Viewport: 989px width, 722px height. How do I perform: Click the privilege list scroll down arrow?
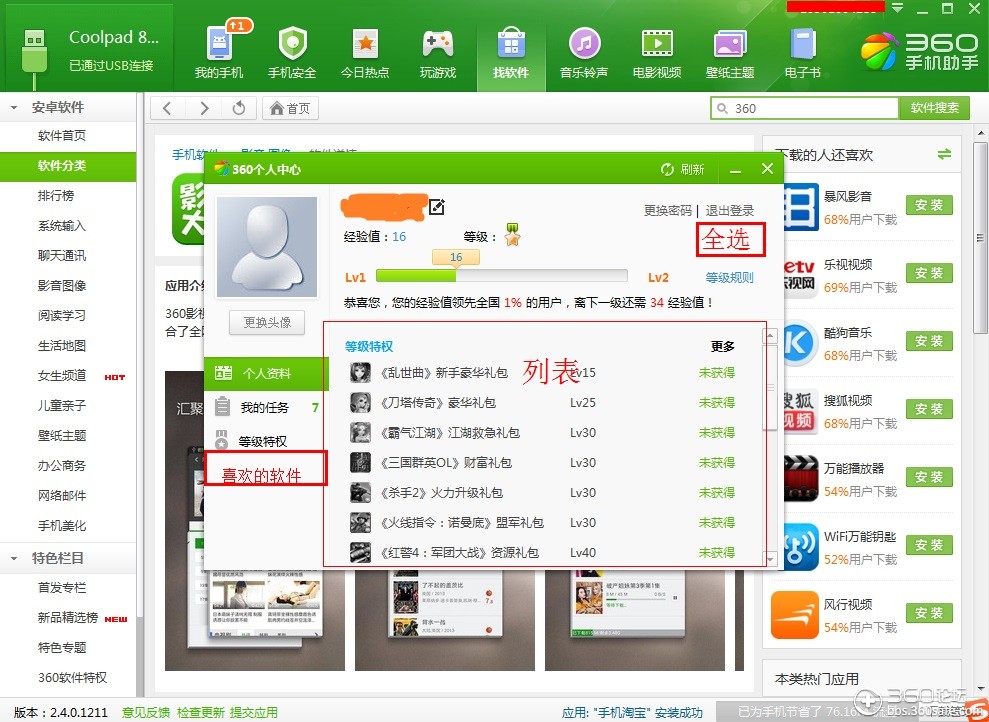point(770,558)
